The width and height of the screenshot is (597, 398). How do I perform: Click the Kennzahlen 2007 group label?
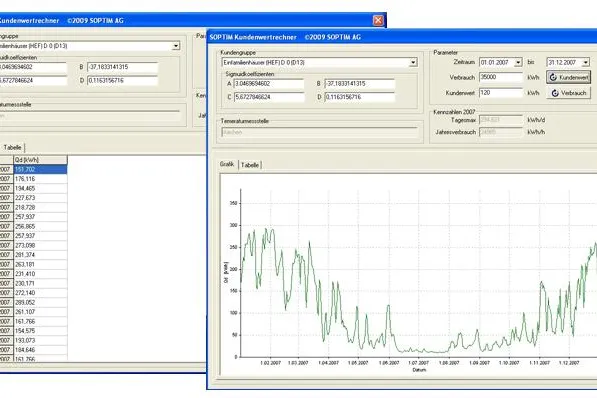coord(454,112)
